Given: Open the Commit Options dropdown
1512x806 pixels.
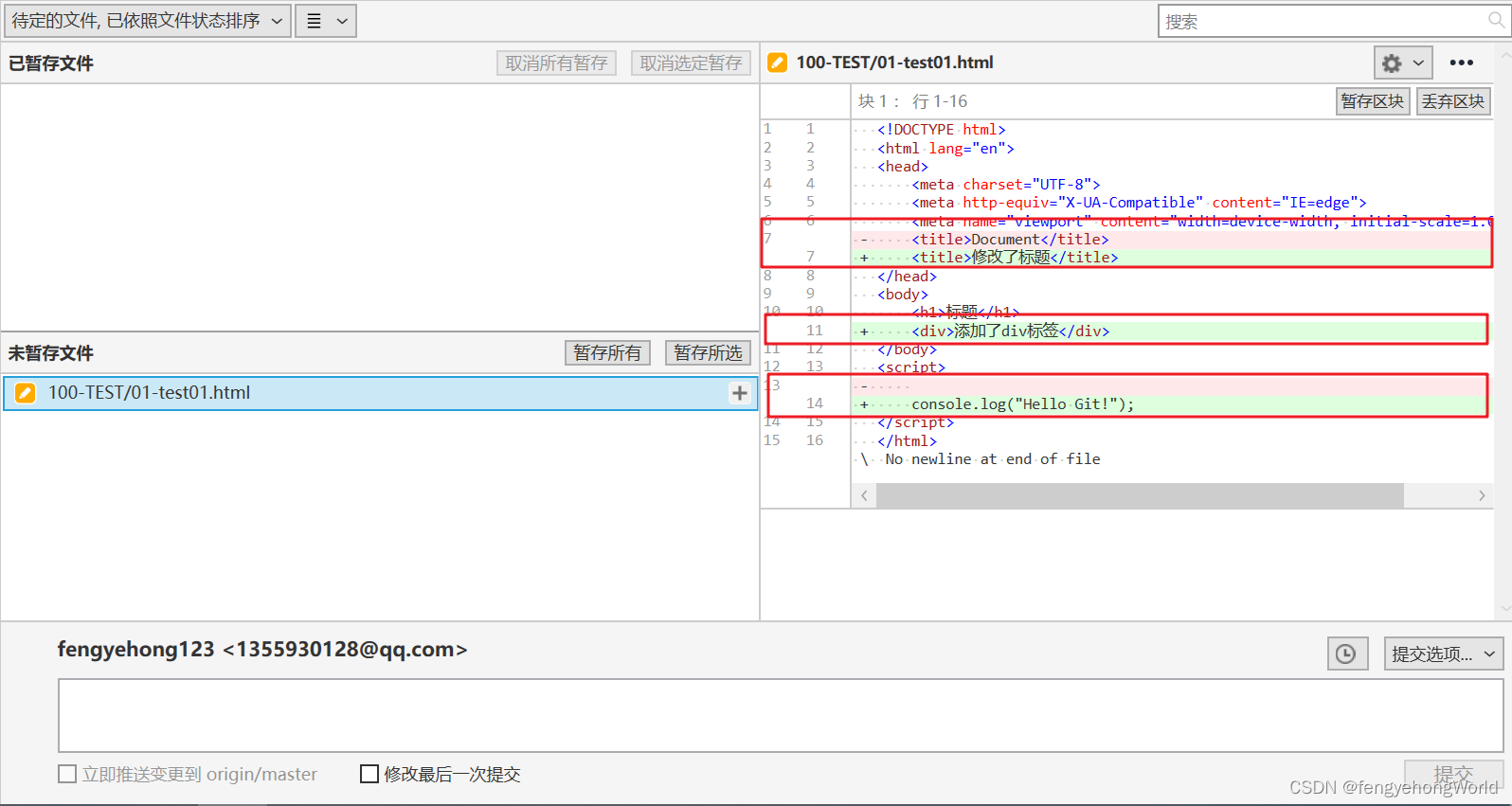Looking at the screenshot, I should coord(1443,654).
